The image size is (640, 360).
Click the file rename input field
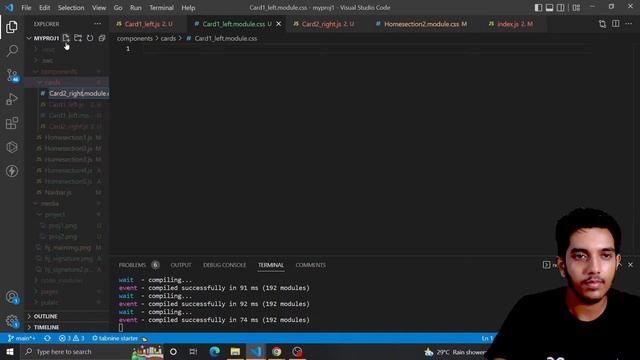pos(79,93)
